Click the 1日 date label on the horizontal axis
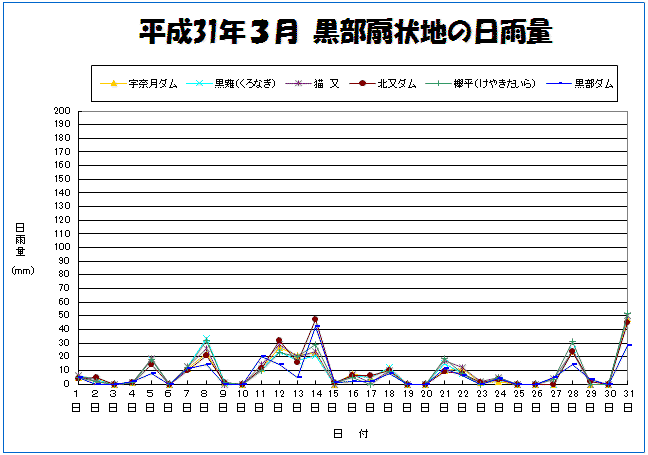Screen dimensions: 648x455 click(x=76, y=401)
